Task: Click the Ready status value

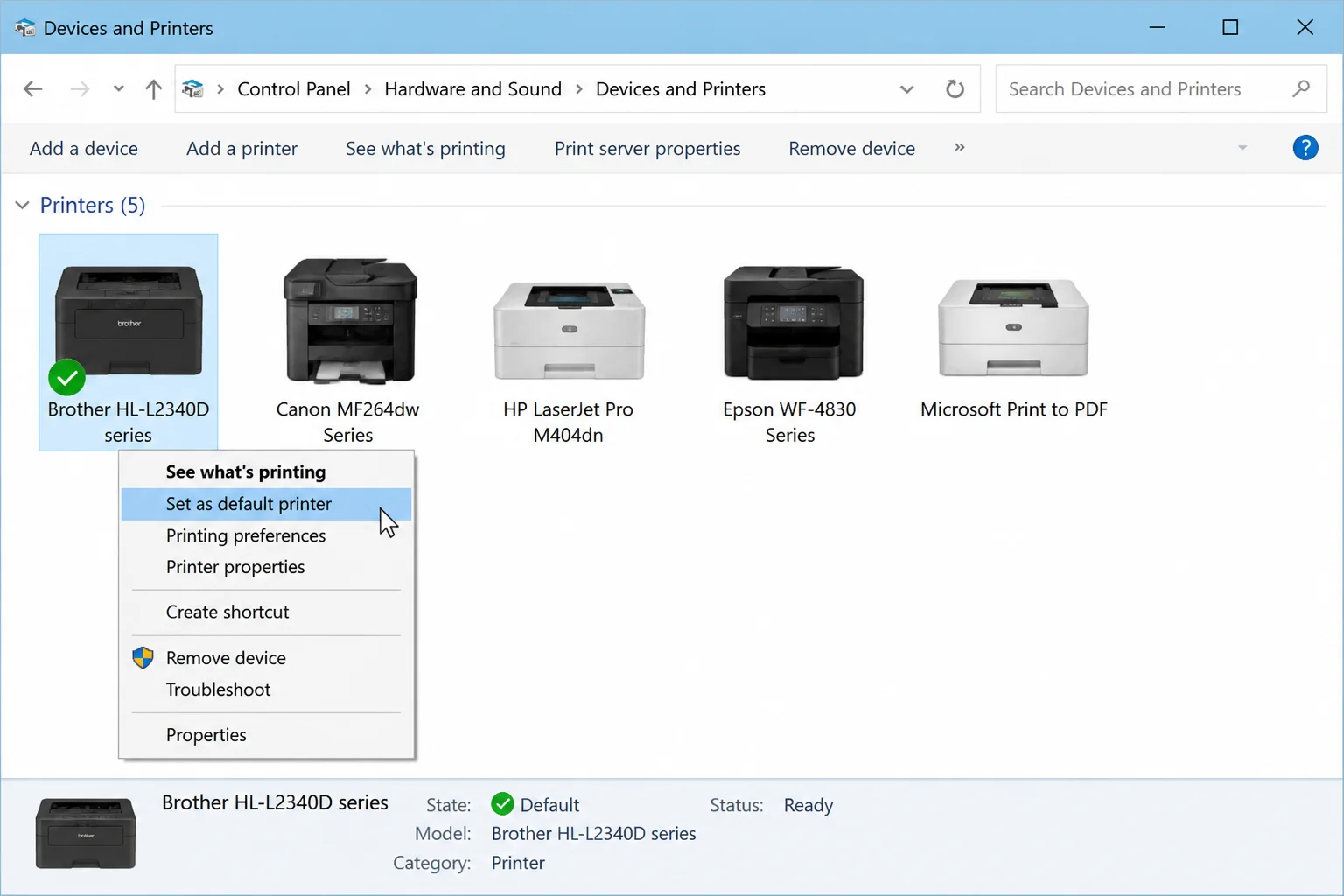Action: point(808,805)
